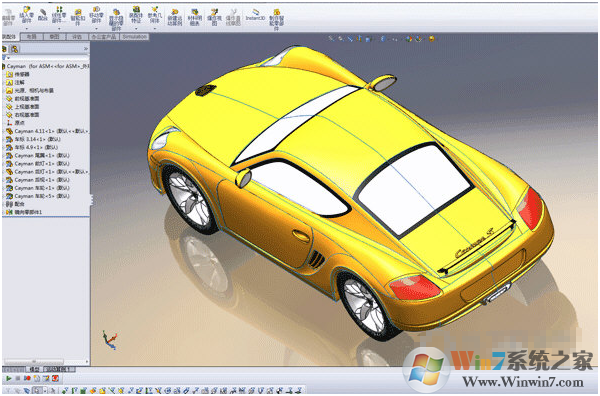This screenshot has width=600, height=396.
Task: Switch to the Evaluate (评估) tab
Action: (x=77, y=37)
